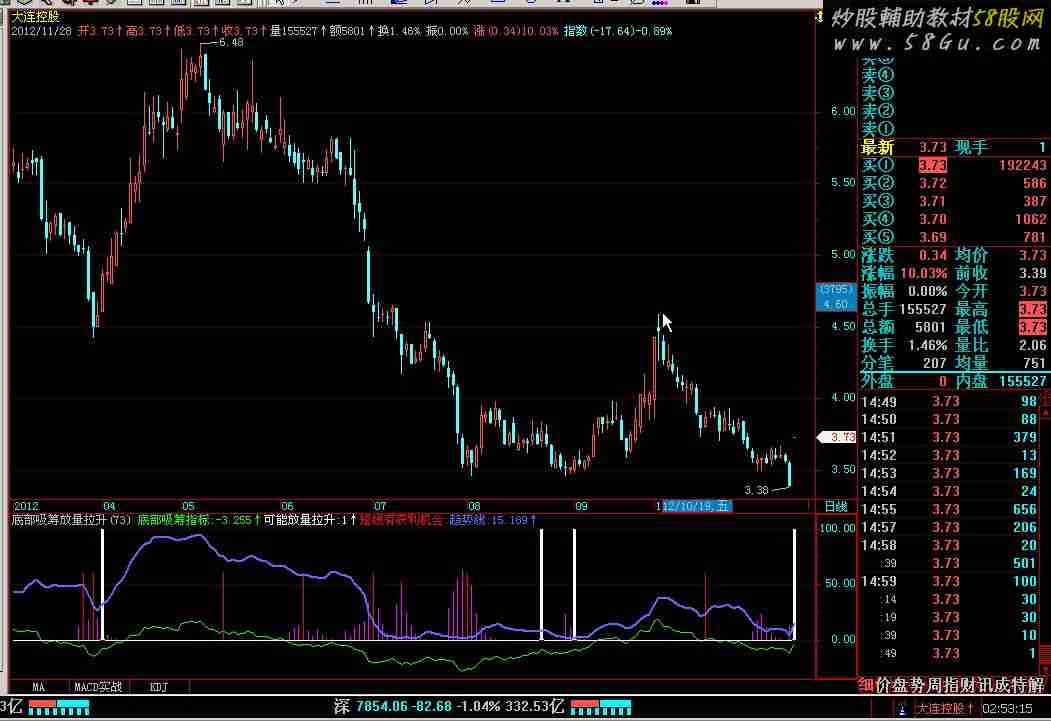Switch to the MA indicator tab
The height and width of the screenshot is (721, 1051).
[x=39, y=687]
